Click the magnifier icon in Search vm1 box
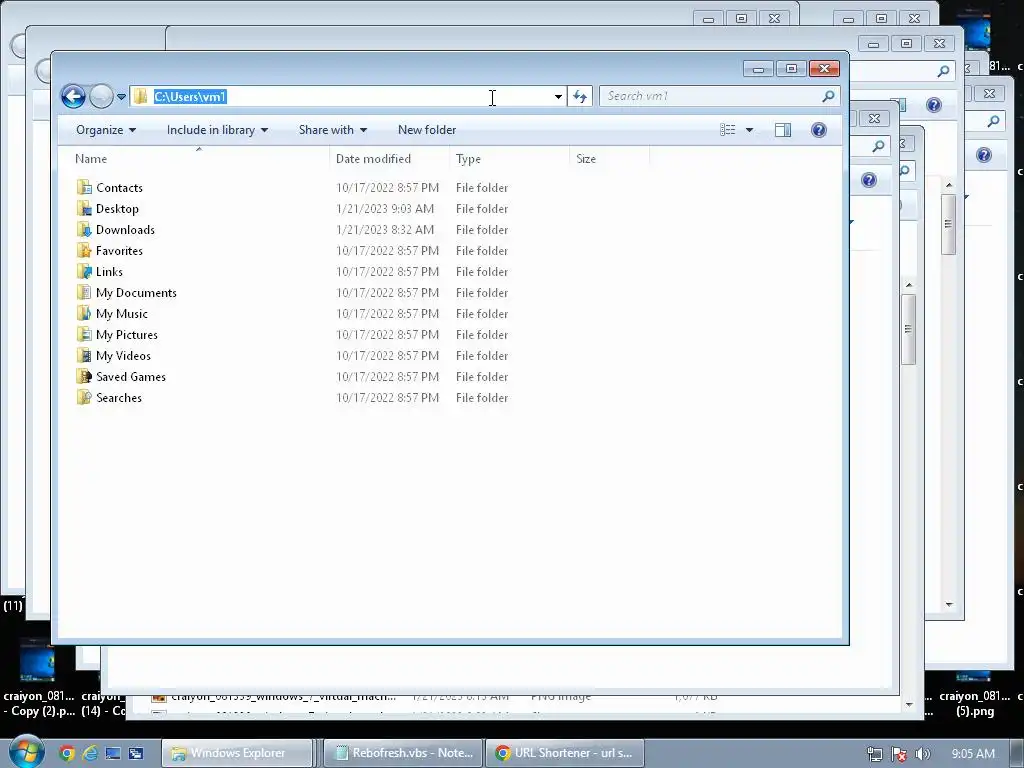Viewport: 1024px width, 768px height. (828, 96)
